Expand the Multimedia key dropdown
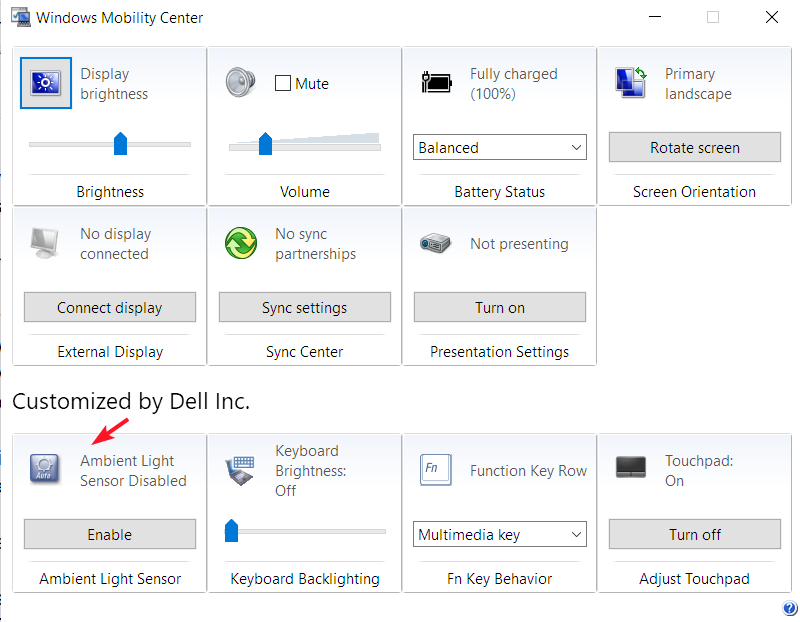Viewport: 800px width, 622px height. point(500,534)
